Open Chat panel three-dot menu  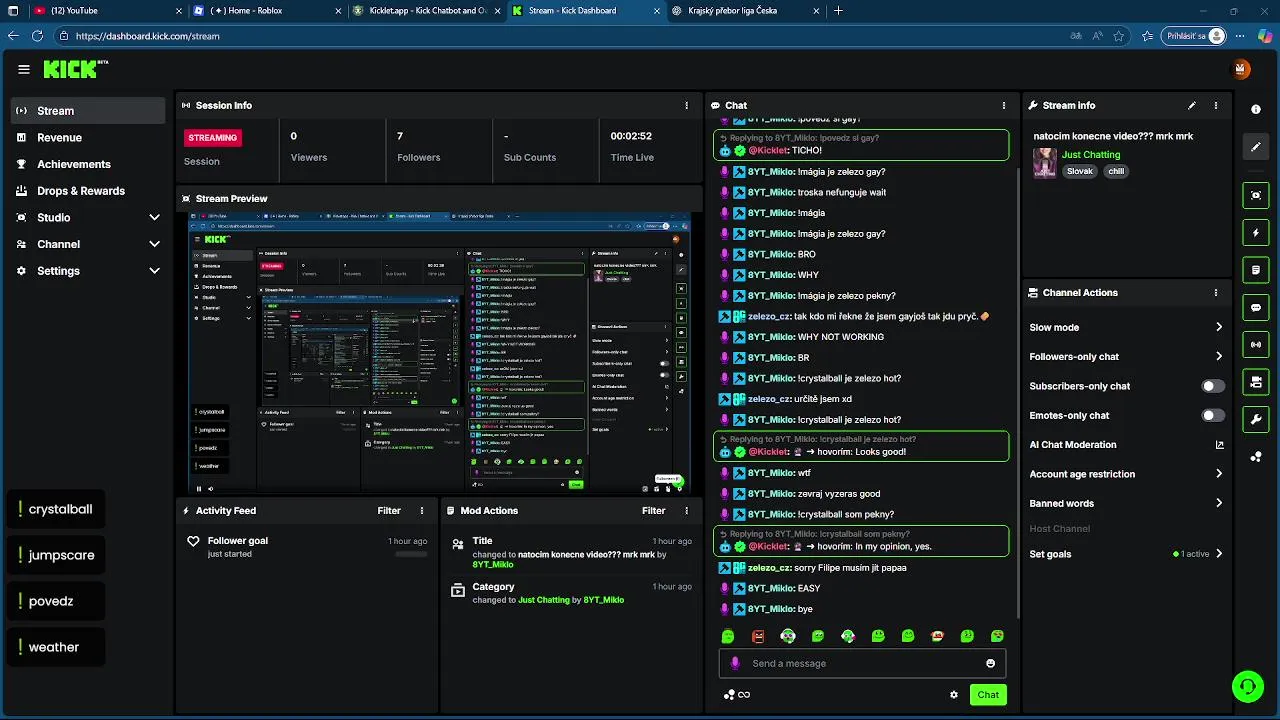[x=1004, y=105]
